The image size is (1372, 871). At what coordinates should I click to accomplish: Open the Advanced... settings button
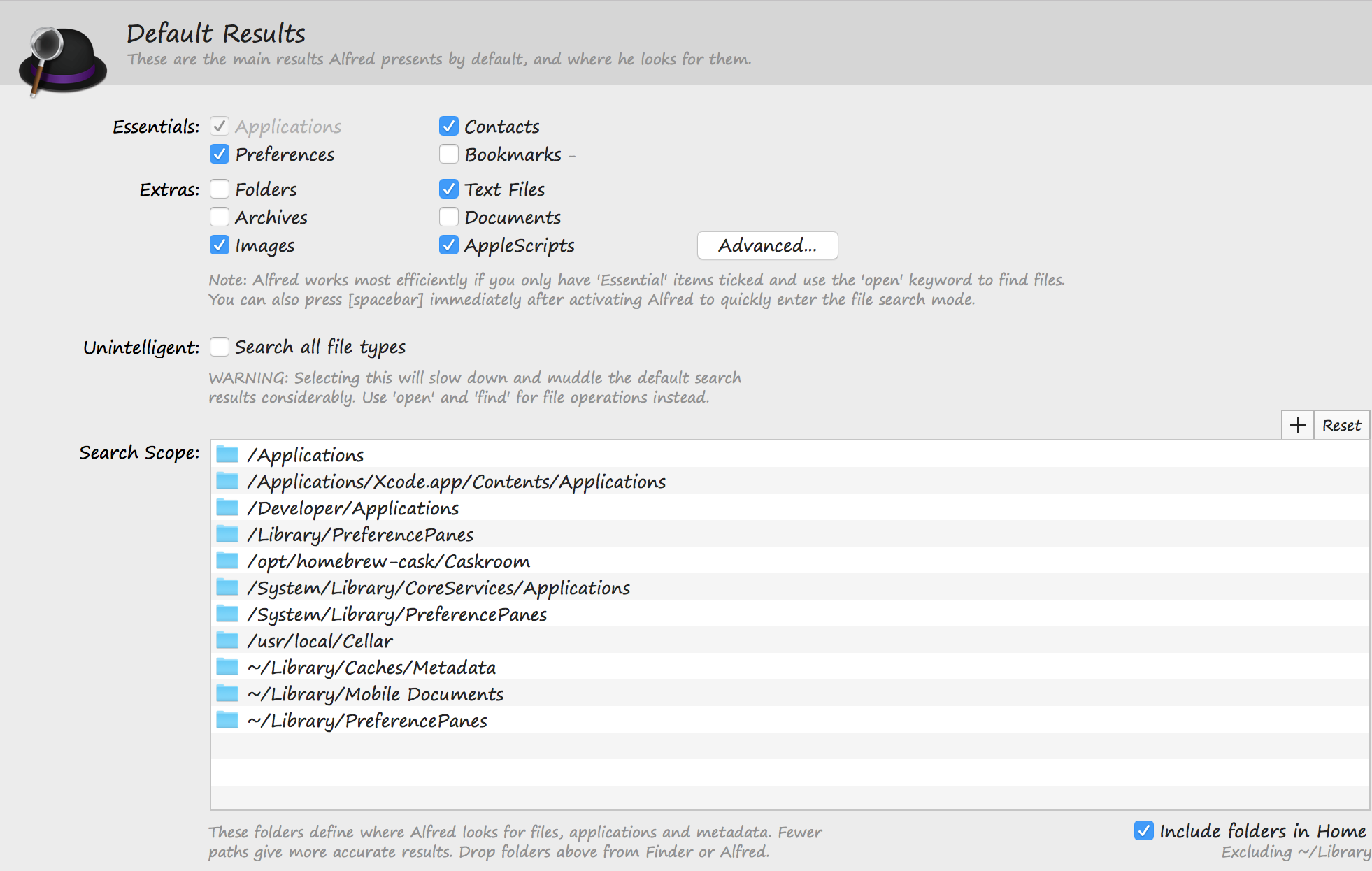point(767,245)
